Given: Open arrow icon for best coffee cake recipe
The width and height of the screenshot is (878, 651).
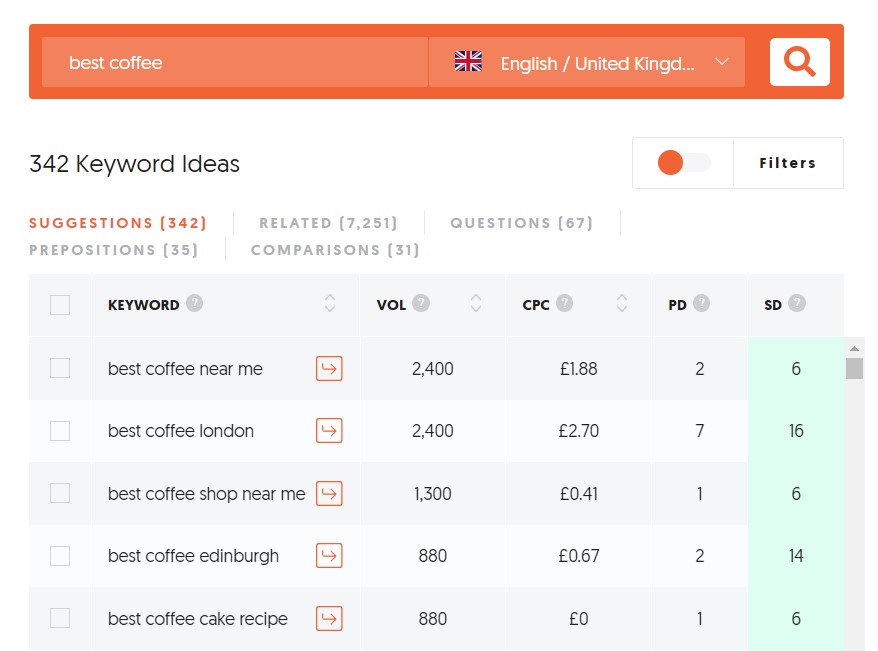Looking at the screenshot, I should 329,618.
